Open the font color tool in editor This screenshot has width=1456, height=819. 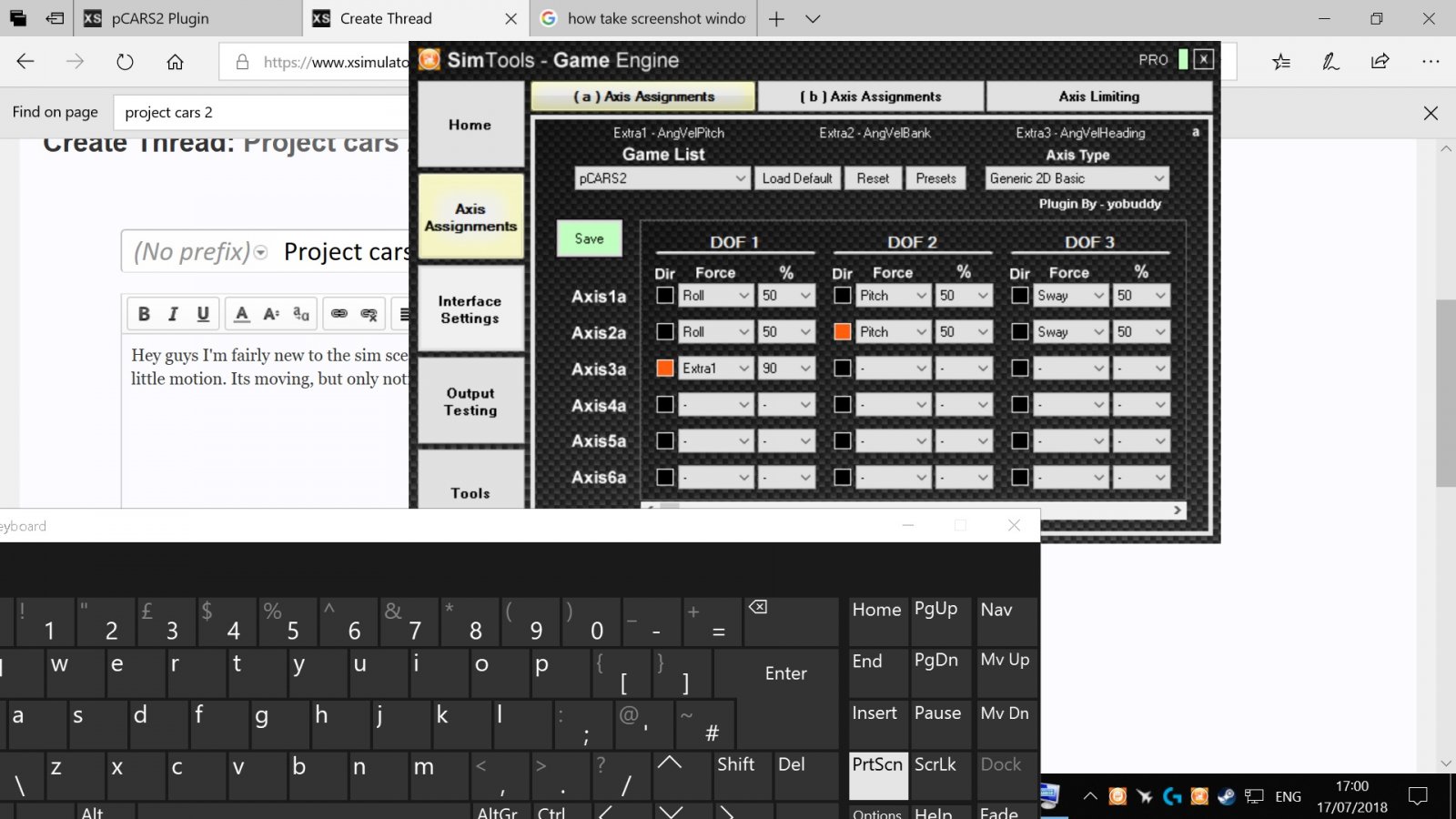tap(241, 314)
